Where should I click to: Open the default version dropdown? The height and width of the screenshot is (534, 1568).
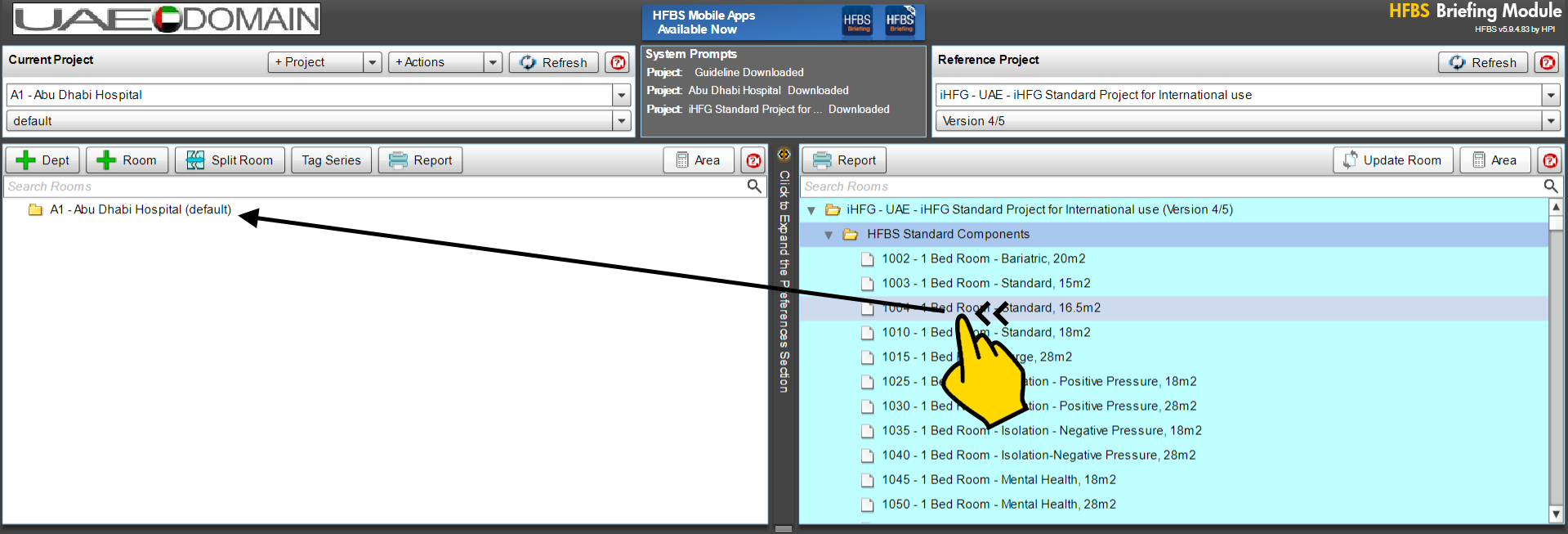coord(622,121)
